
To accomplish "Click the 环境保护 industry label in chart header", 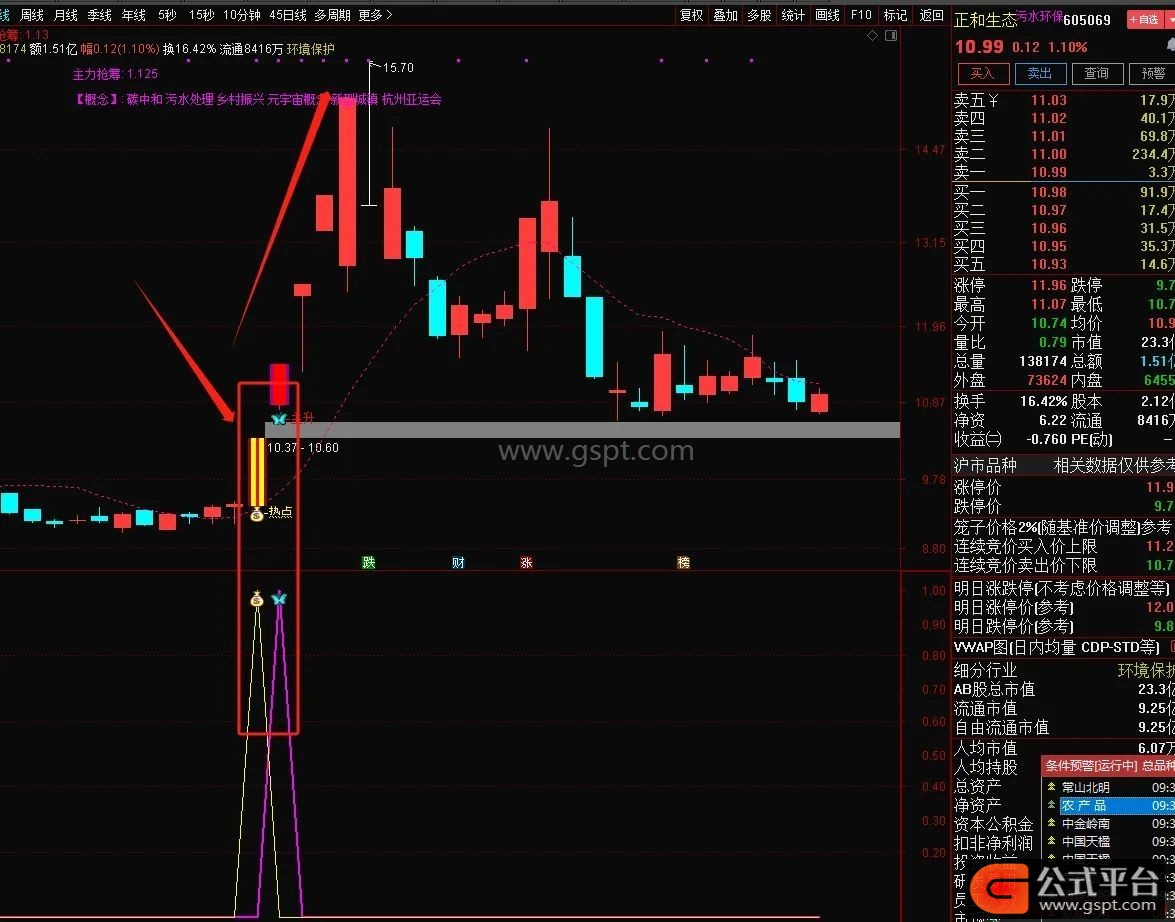I will [x=311, y=49].
